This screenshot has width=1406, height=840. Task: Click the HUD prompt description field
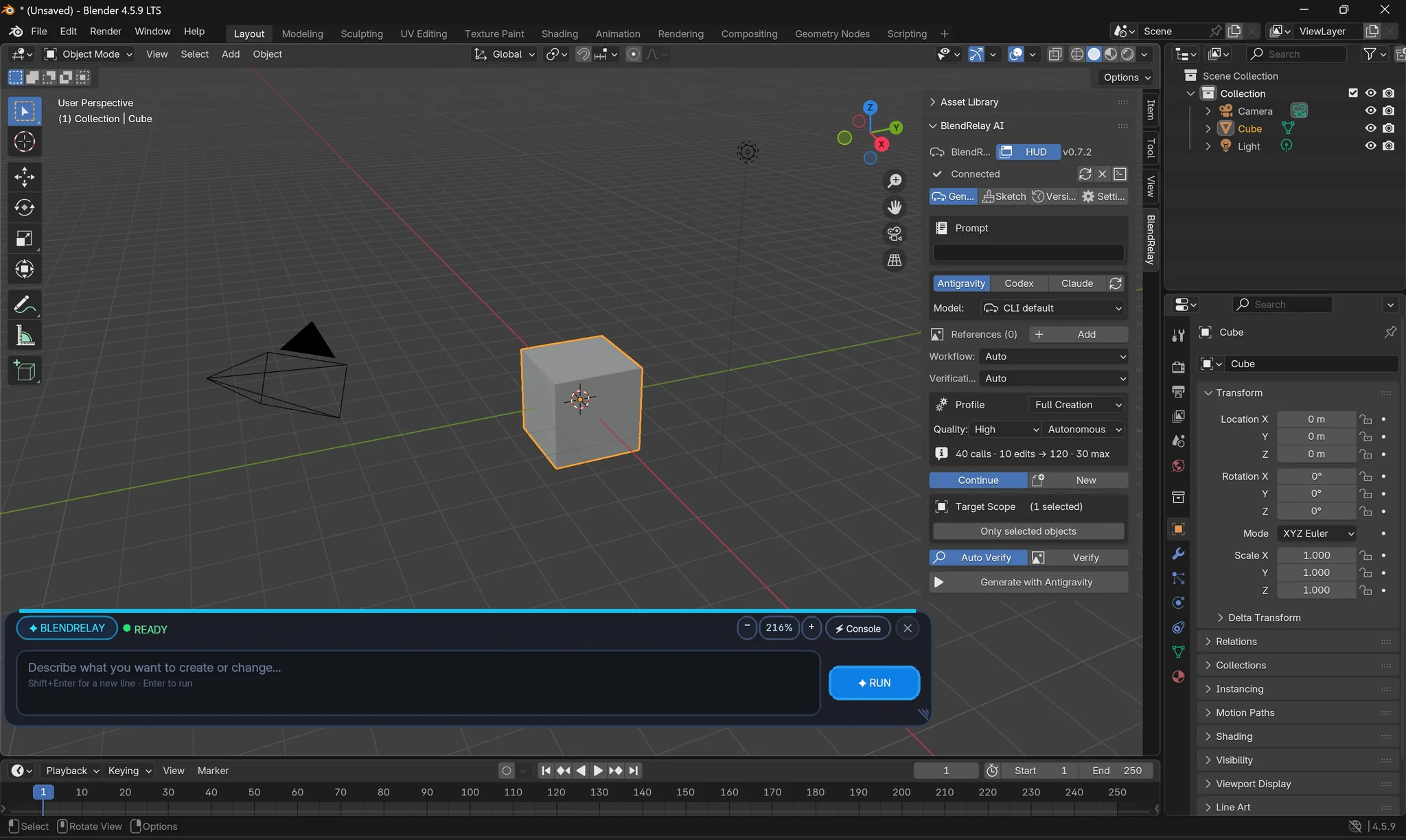coord(418,683)
